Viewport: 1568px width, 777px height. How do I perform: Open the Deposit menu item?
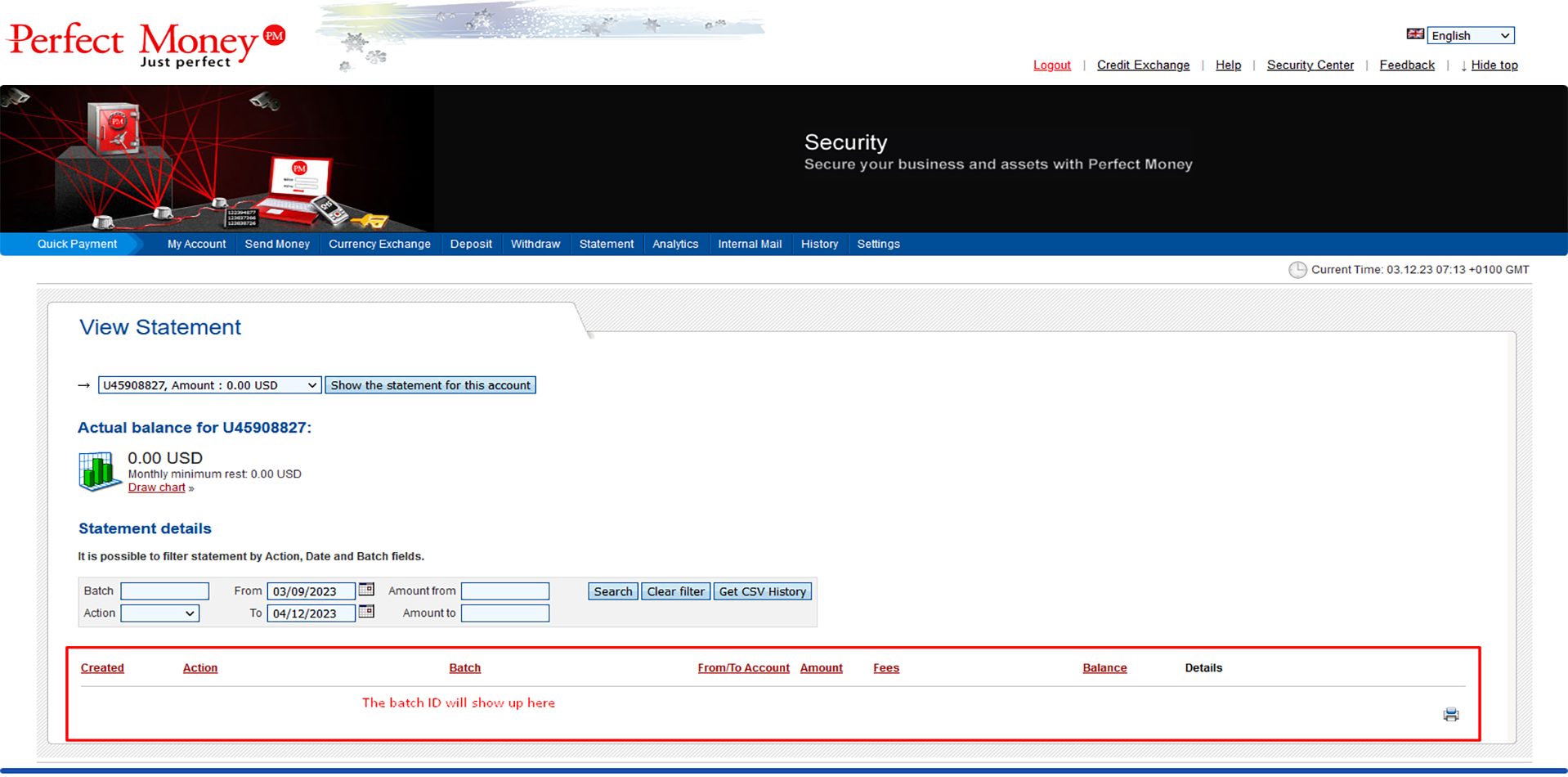point(471,244)
